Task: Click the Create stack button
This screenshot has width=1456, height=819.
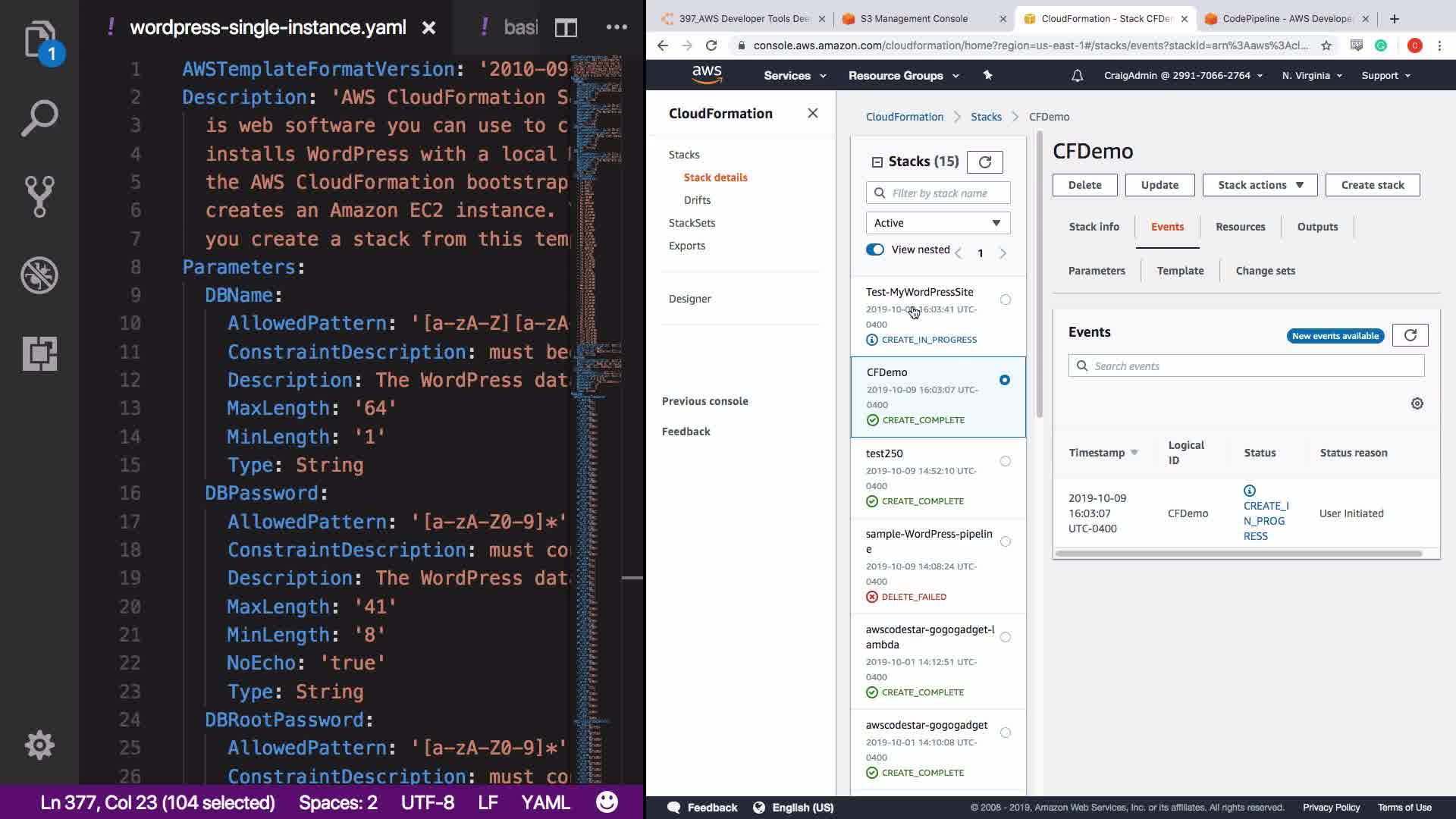Action: click(1372, 185)
